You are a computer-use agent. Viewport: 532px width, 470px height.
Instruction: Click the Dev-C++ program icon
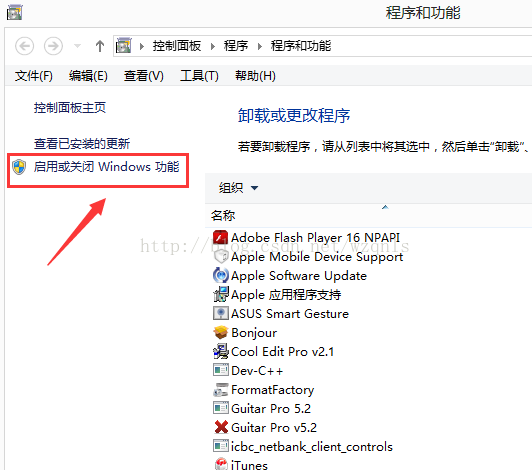[221, 370]
